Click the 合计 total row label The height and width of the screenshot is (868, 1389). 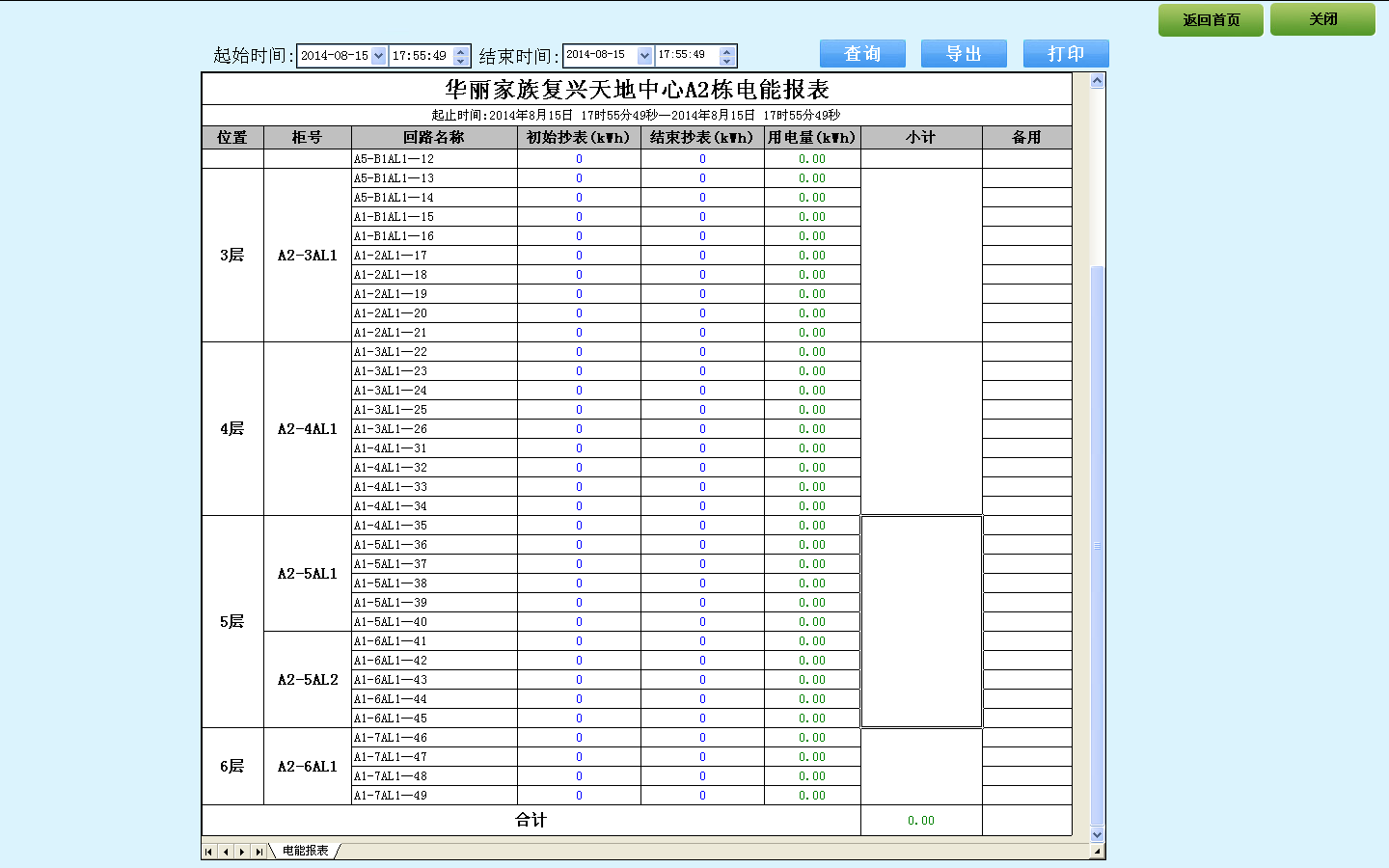(x=531, y=821)
